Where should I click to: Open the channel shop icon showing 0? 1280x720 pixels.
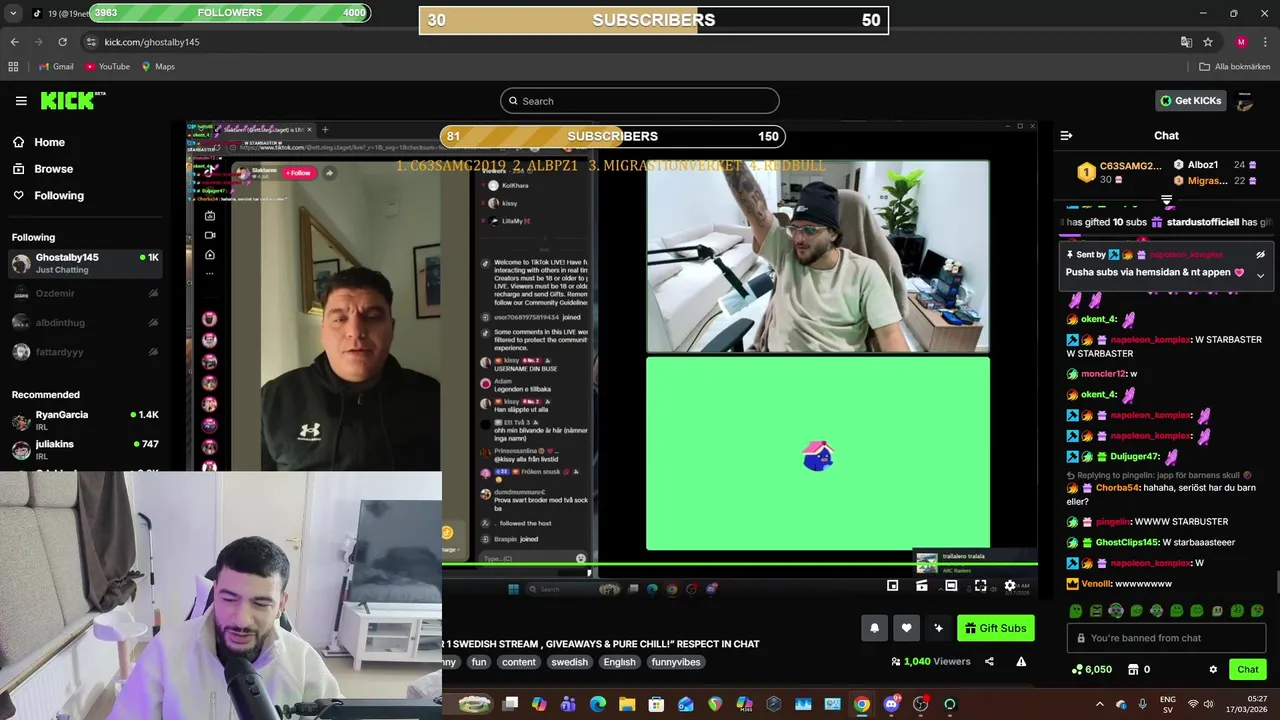pos(1139,670)
